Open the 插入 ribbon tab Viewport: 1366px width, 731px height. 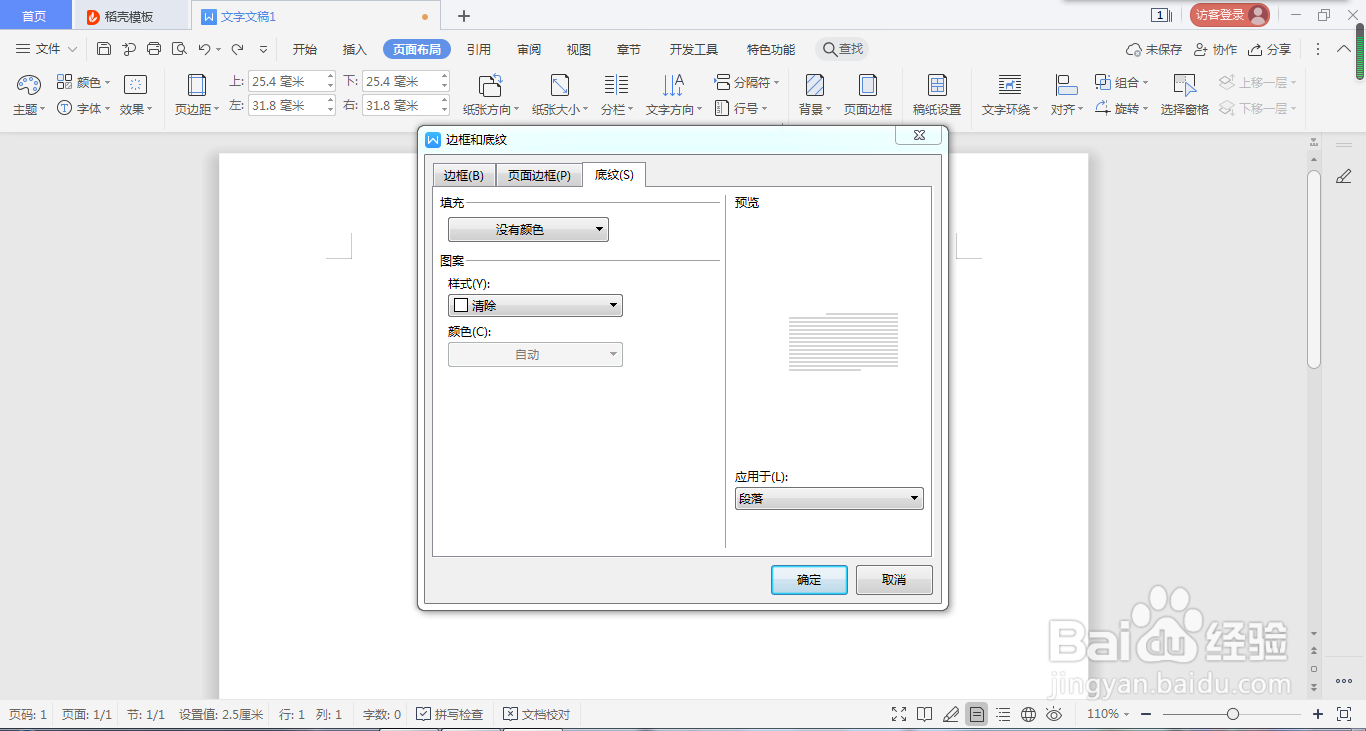354,48
